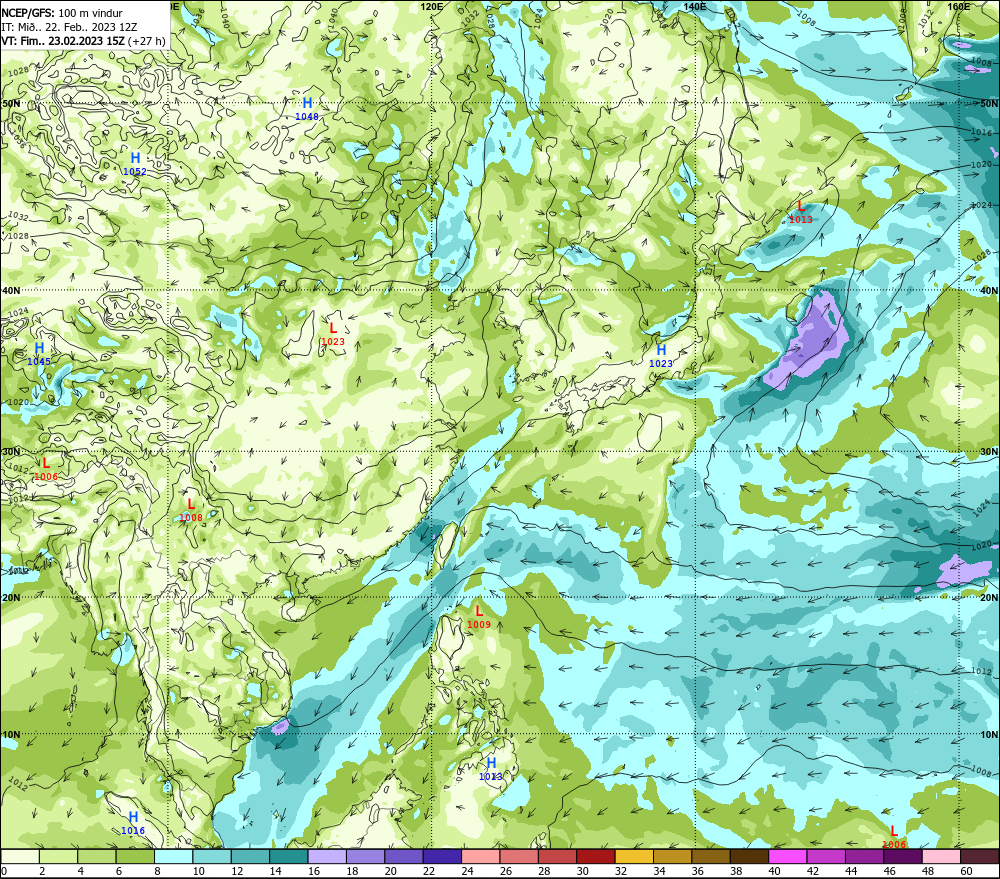Image resolution: width=1000 pixels, height=879 pixels.
Task: Select the light cyan 8–10 legend swatch
Action: pos(173,856)
